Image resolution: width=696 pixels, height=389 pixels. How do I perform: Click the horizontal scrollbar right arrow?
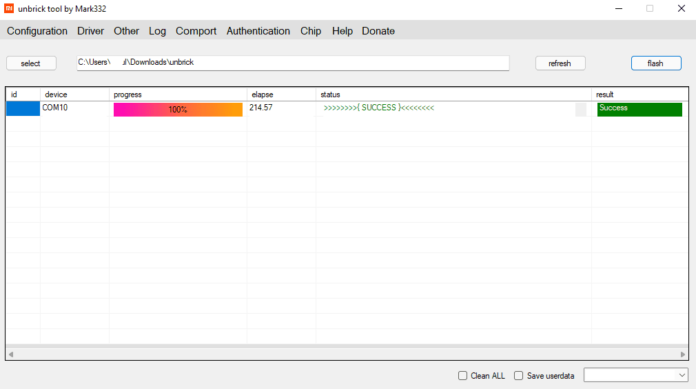(683, 354)
